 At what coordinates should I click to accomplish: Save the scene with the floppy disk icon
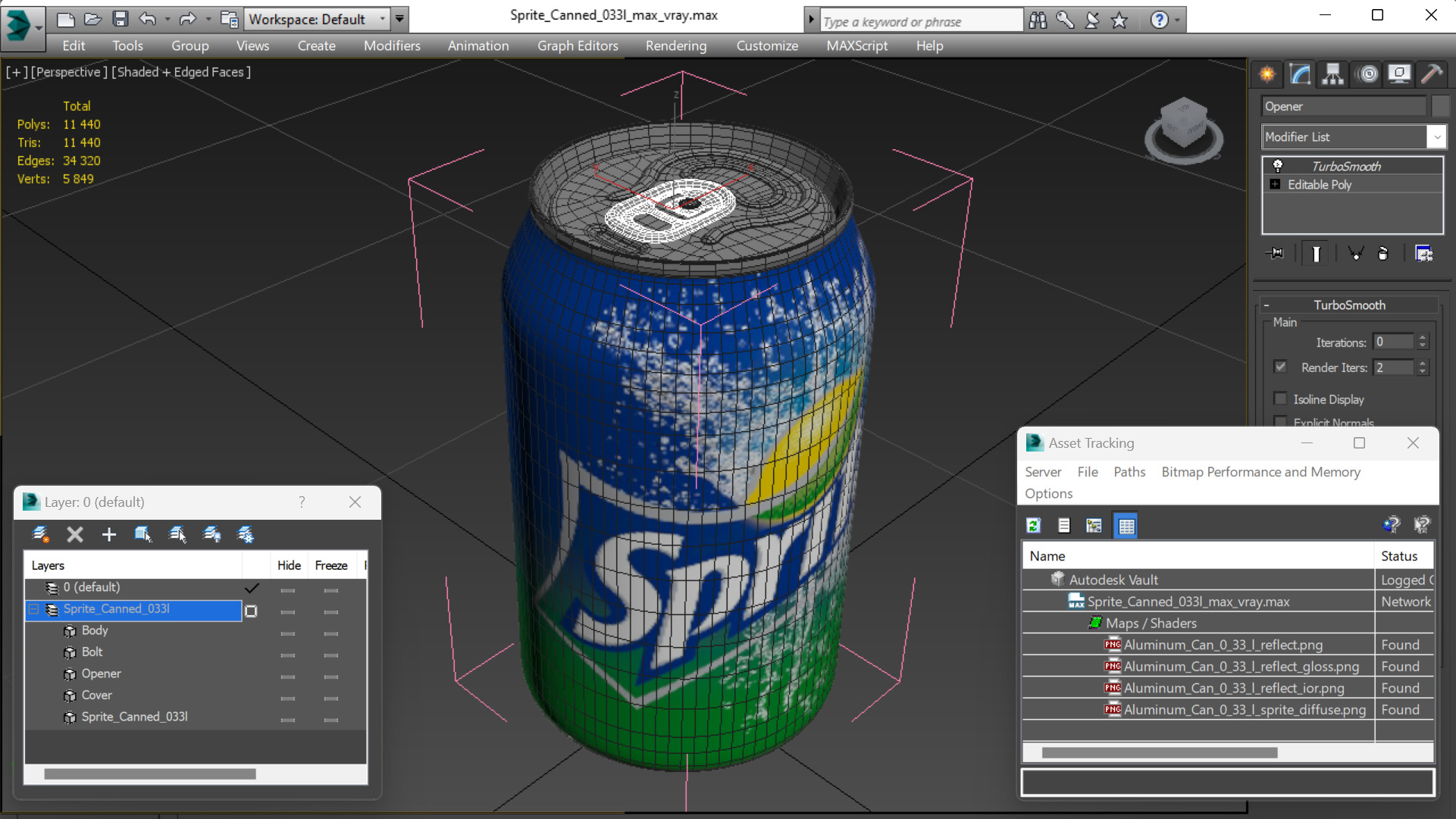coord(121,19)
